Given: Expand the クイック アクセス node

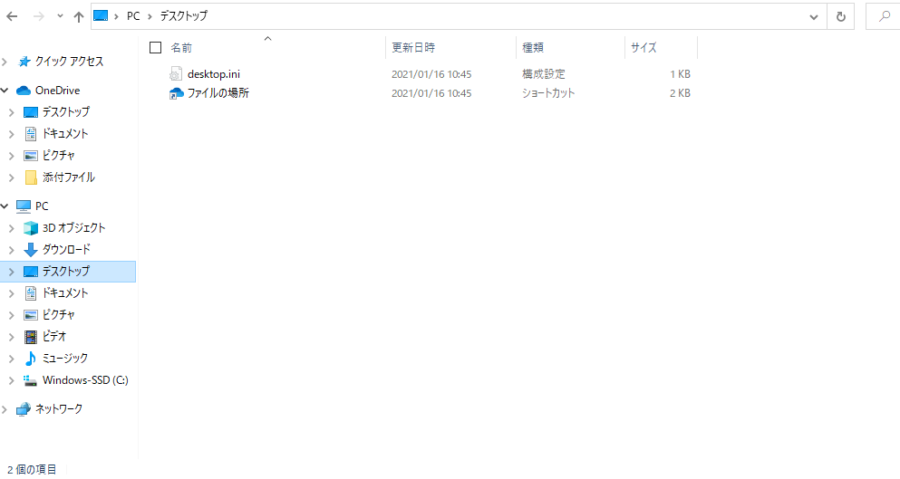Looking at the screenshot, I should click(5, 61).
